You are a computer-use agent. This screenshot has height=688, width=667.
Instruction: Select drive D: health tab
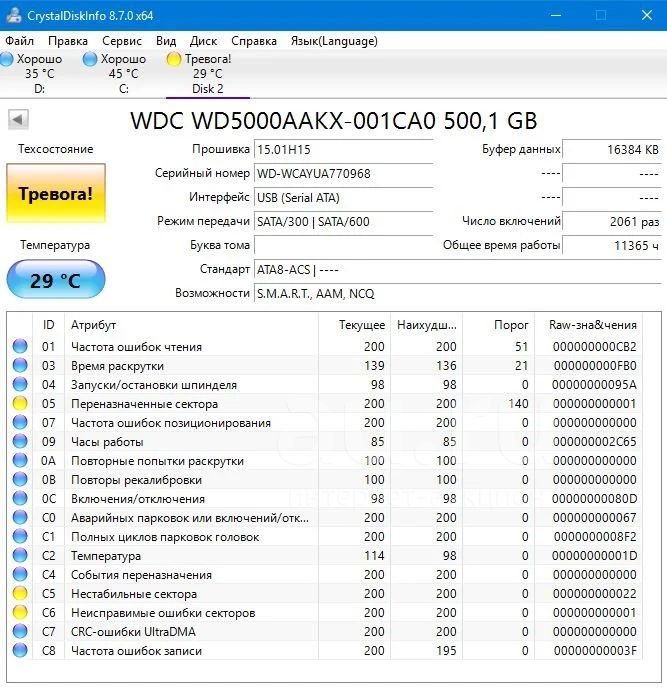35,74
